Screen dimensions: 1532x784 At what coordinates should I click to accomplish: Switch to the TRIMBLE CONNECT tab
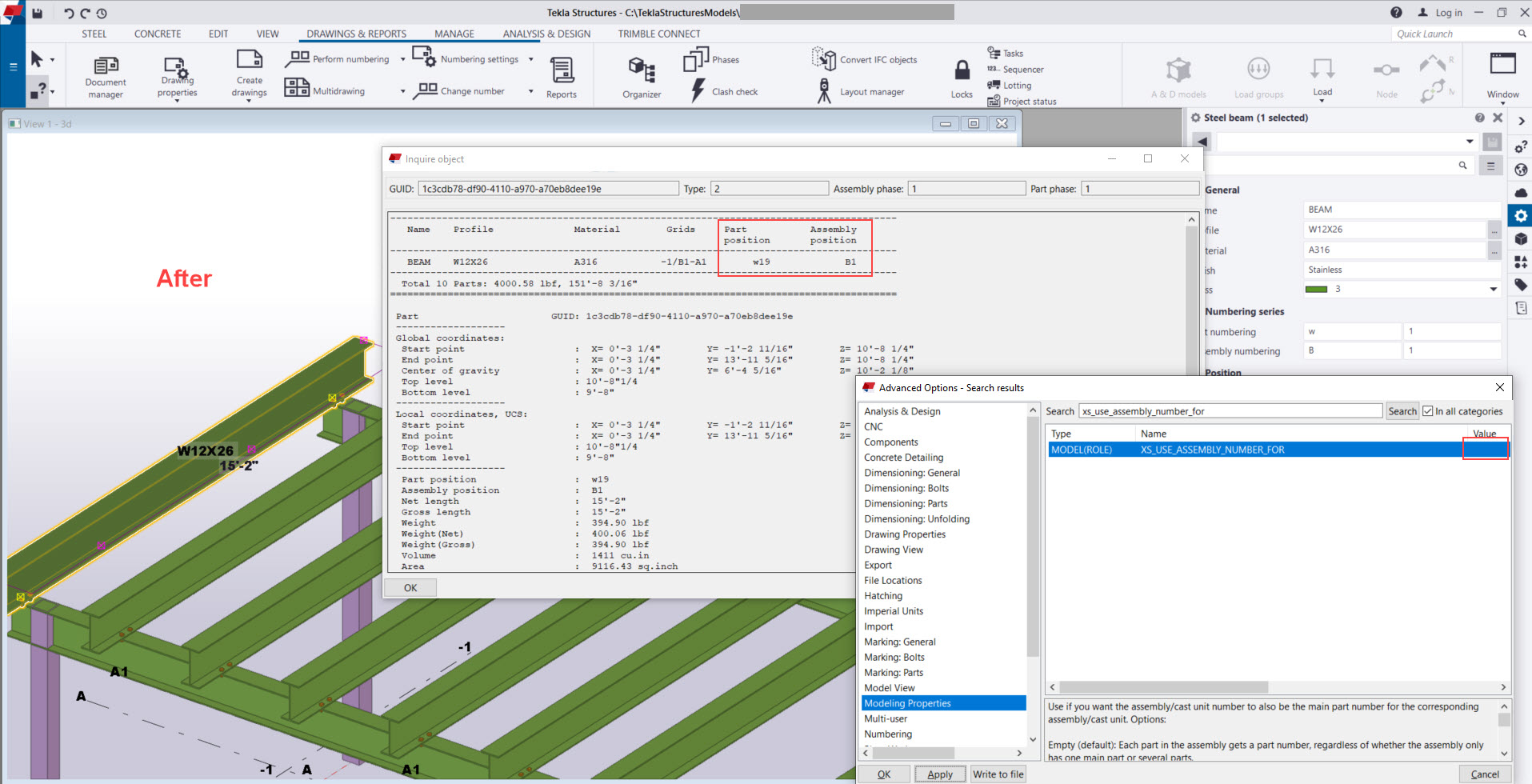tap(658, 34)
